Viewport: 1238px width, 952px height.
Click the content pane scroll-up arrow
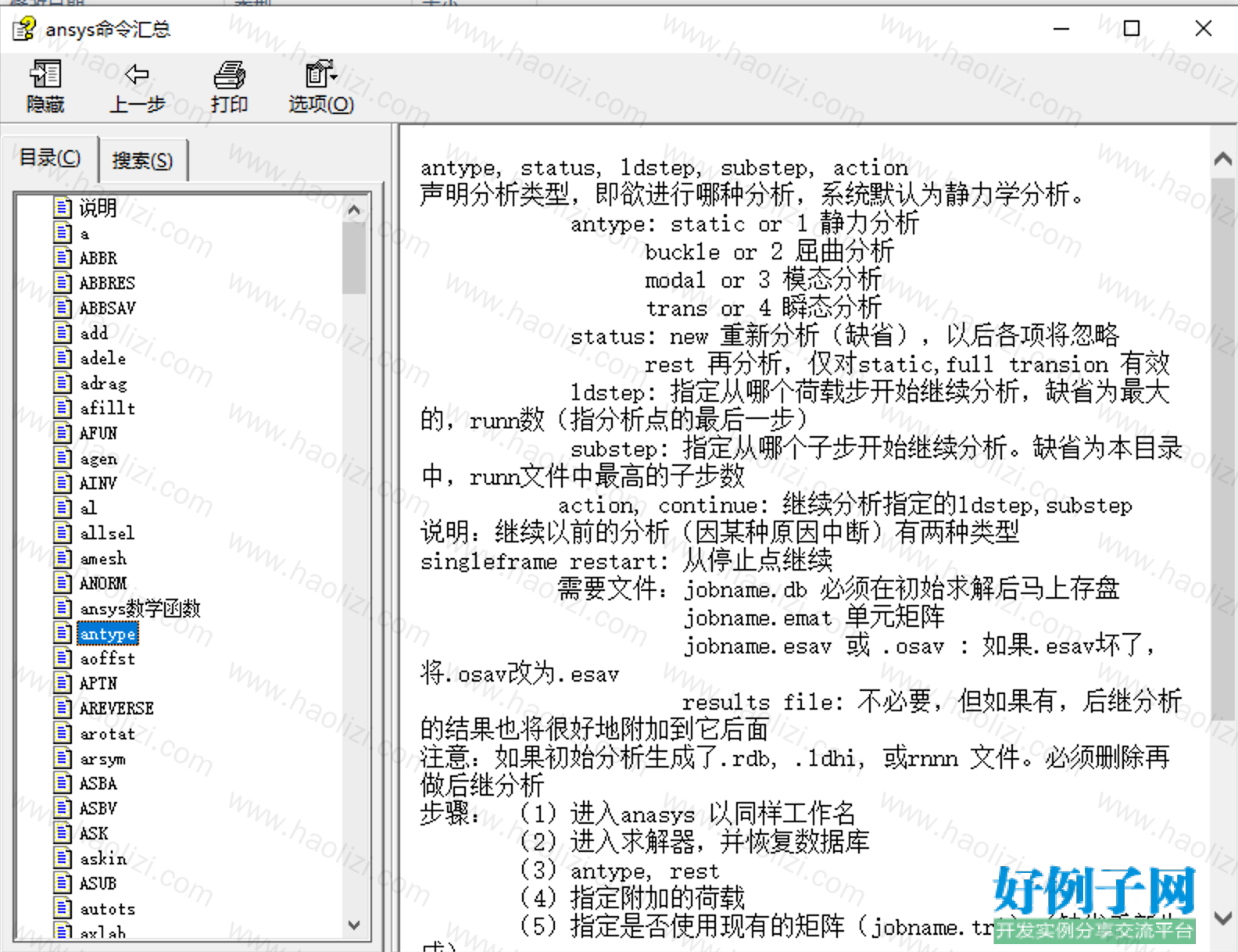click(1223, 159)
